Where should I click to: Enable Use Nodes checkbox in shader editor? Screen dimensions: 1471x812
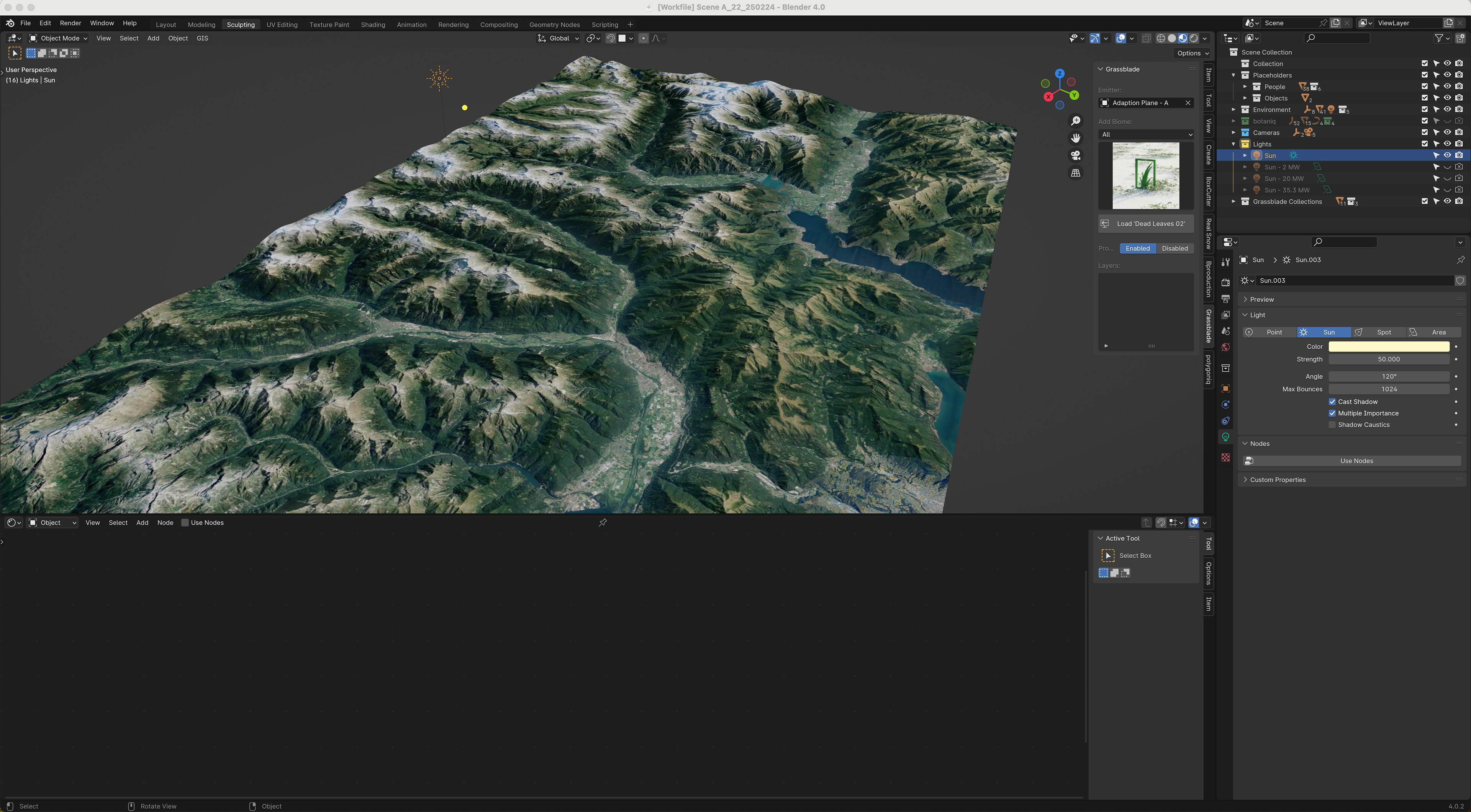(184, 523)
